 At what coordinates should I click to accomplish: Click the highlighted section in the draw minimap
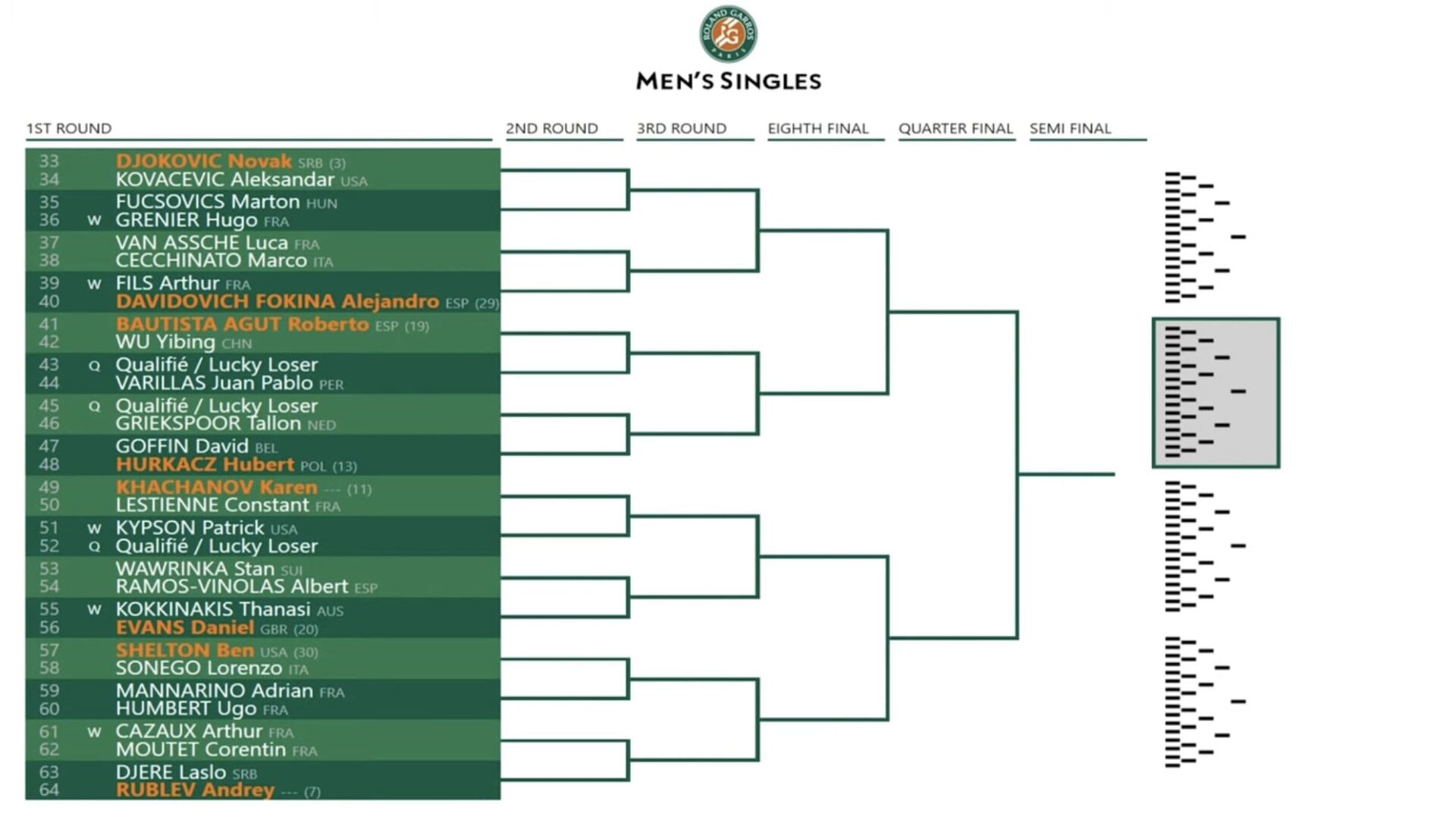tap(1216, 392)
